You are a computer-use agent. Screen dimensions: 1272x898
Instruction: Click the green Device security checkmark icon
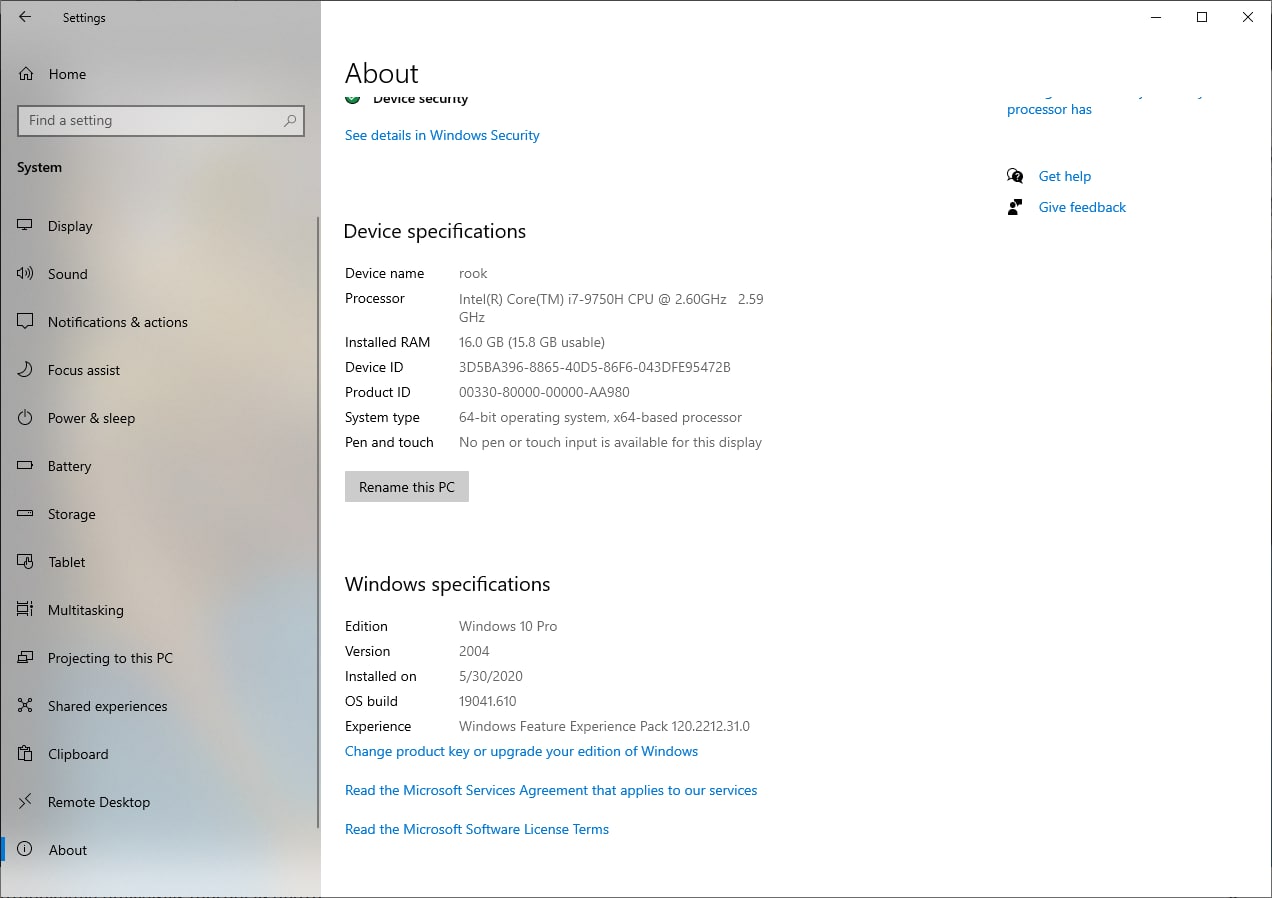[352, 98]
